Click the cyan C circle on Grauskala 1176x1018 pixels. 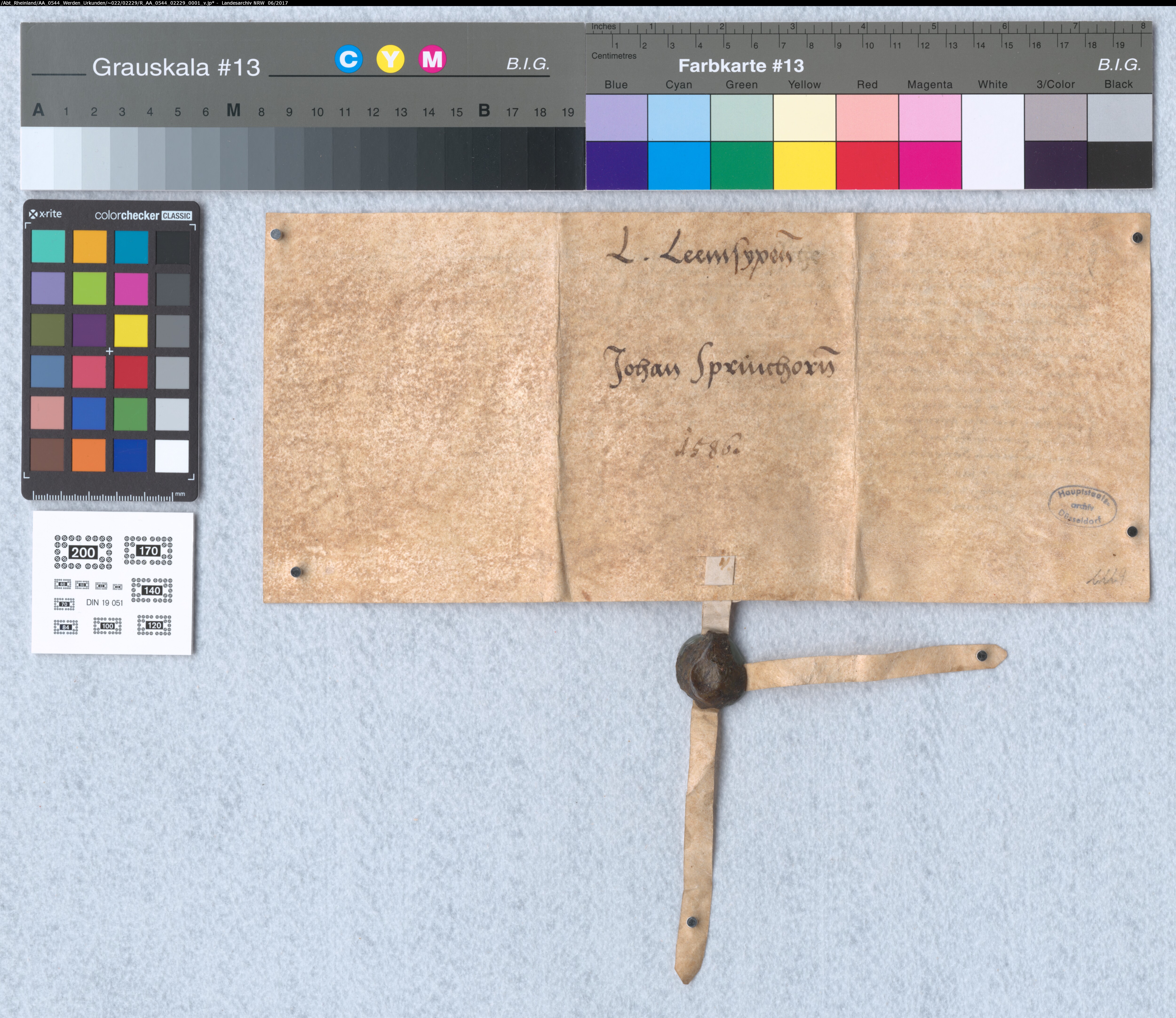pos(348,59)
